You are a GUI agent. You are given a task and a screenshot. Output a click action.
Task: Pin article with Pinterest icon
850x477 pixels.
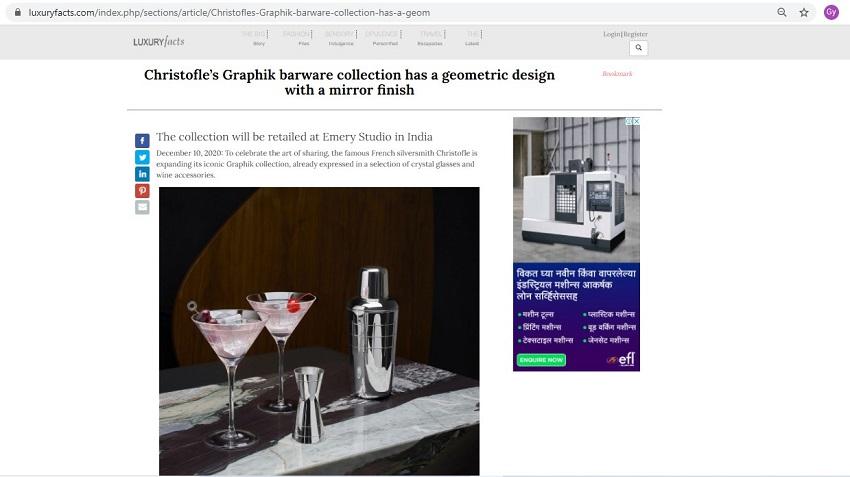[x=142, y=191]
